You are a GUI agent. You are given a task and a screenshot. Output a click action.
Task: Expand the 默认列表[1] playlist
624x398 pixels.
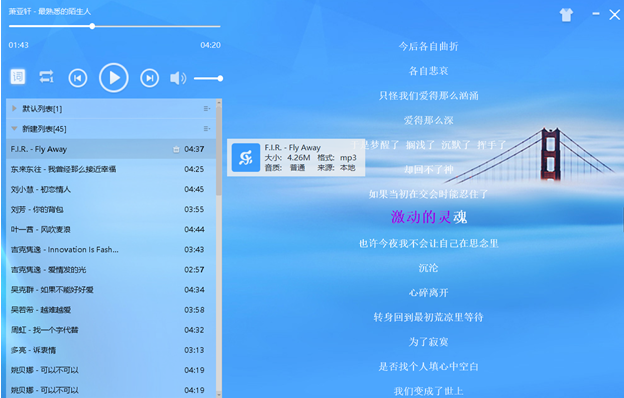(14, 108)
